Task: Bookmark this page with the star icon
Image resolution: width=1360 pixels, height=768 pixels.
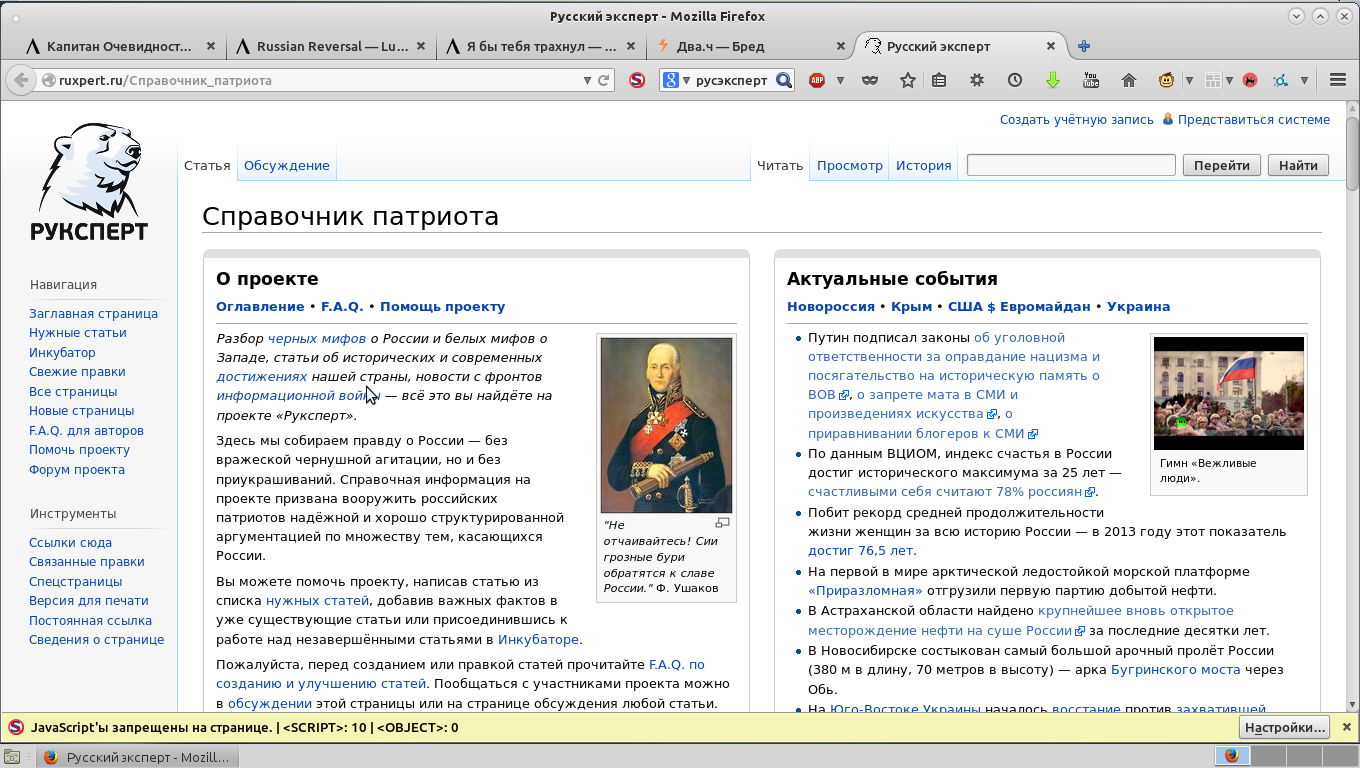Action: tap(907, 80)
